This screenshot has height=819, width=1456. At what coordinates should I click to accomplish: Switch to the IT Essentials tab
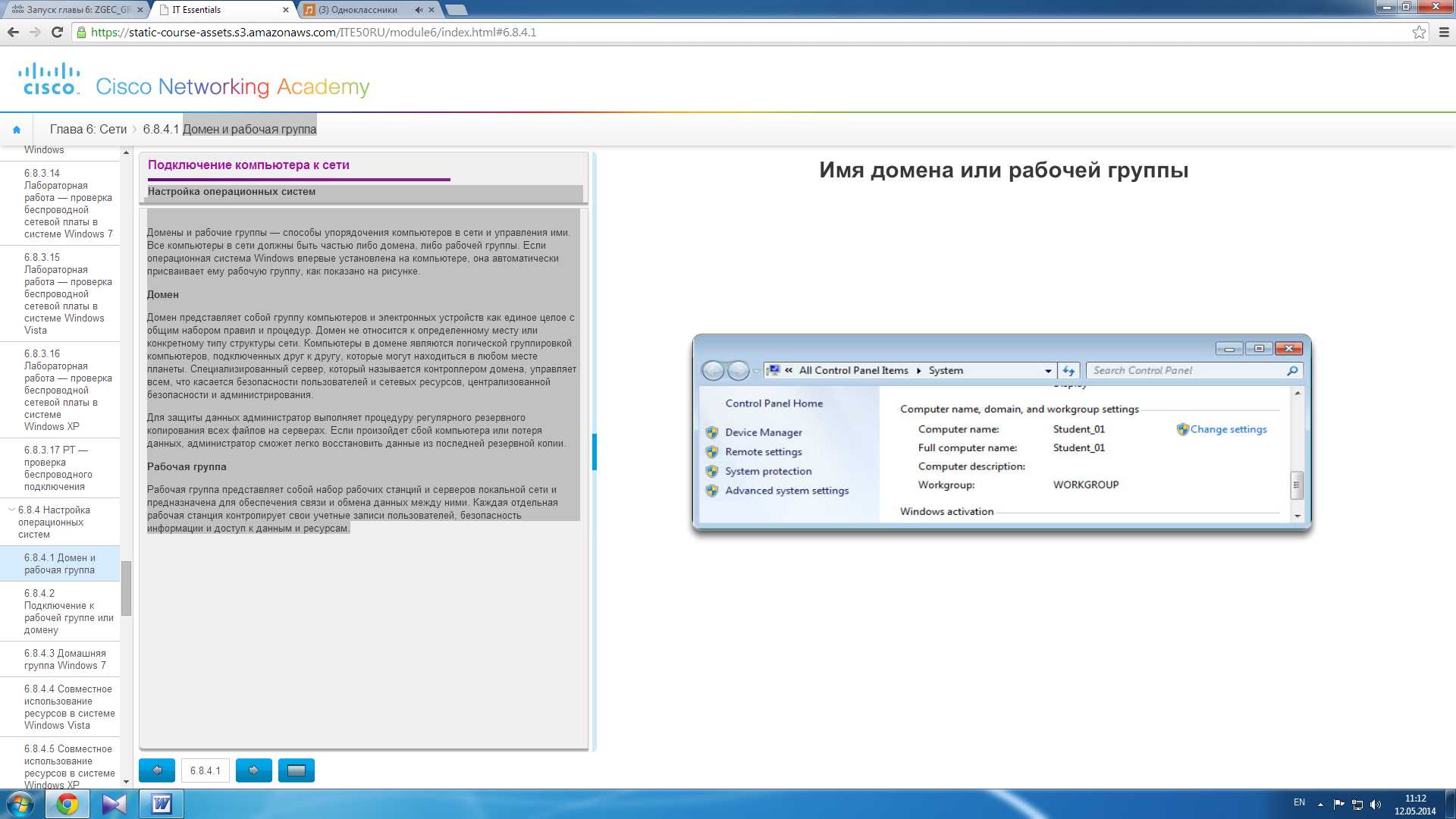tap(220, 10)
